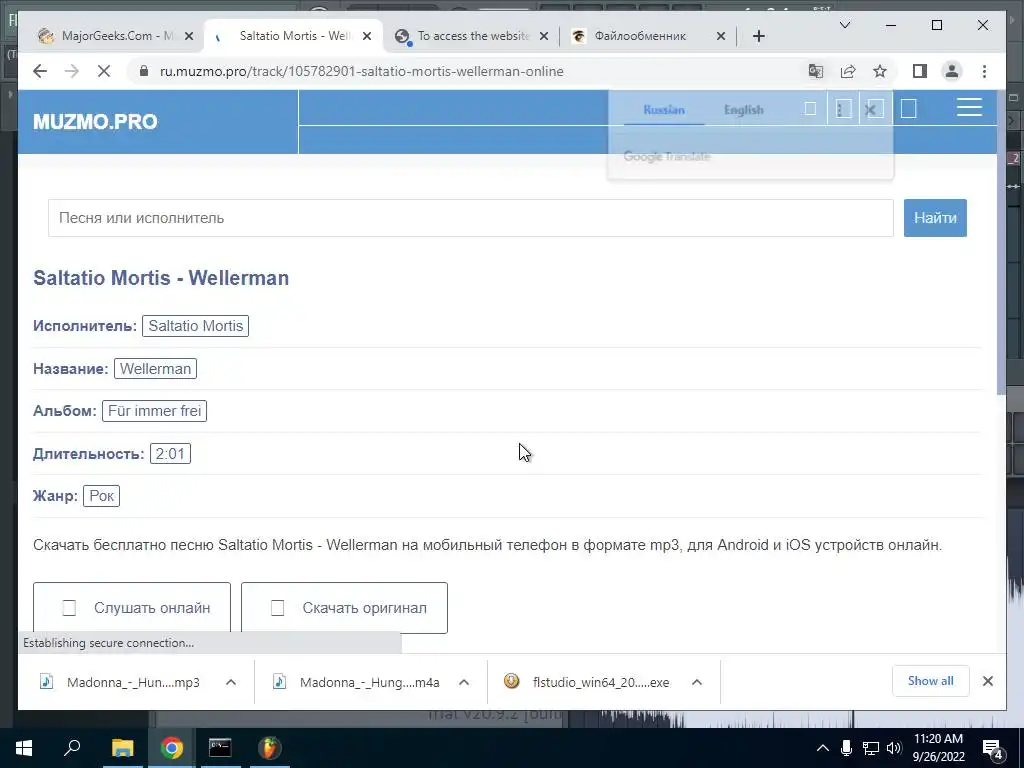Image resolution: width=1024 pixels, height=768 pixels.
Task: Go back to the previous page
Action: (x=40, y=71)
